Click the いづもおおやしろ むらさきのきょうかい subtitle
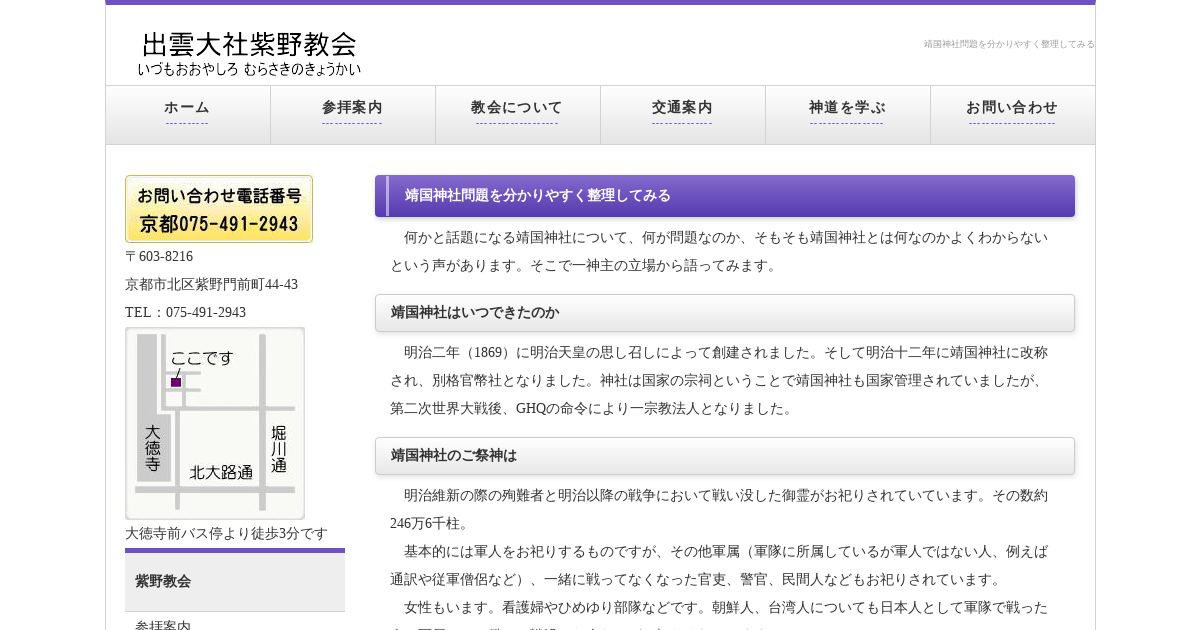1200x630 pixels. pyautogui.click(x=249, y=69)
